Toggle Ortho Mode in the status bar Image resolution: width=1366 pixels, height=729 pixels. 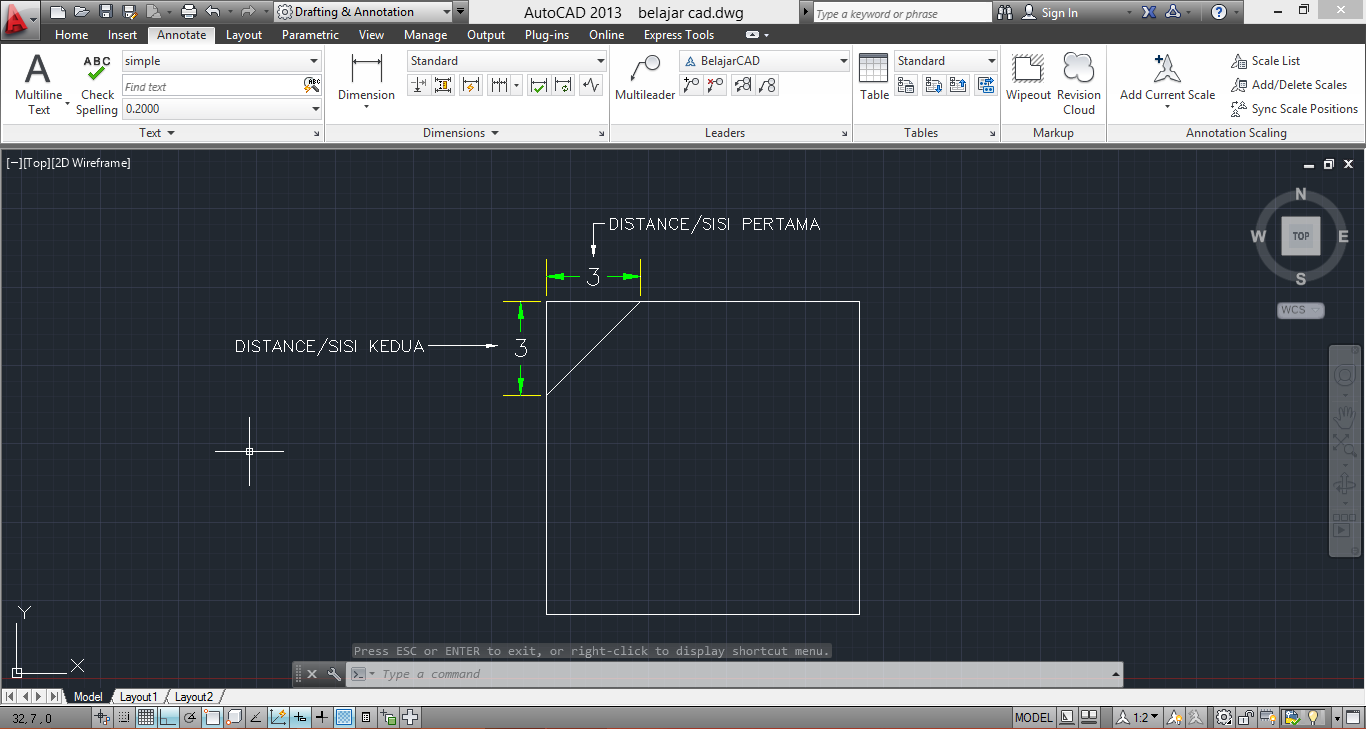coord(167,716)
